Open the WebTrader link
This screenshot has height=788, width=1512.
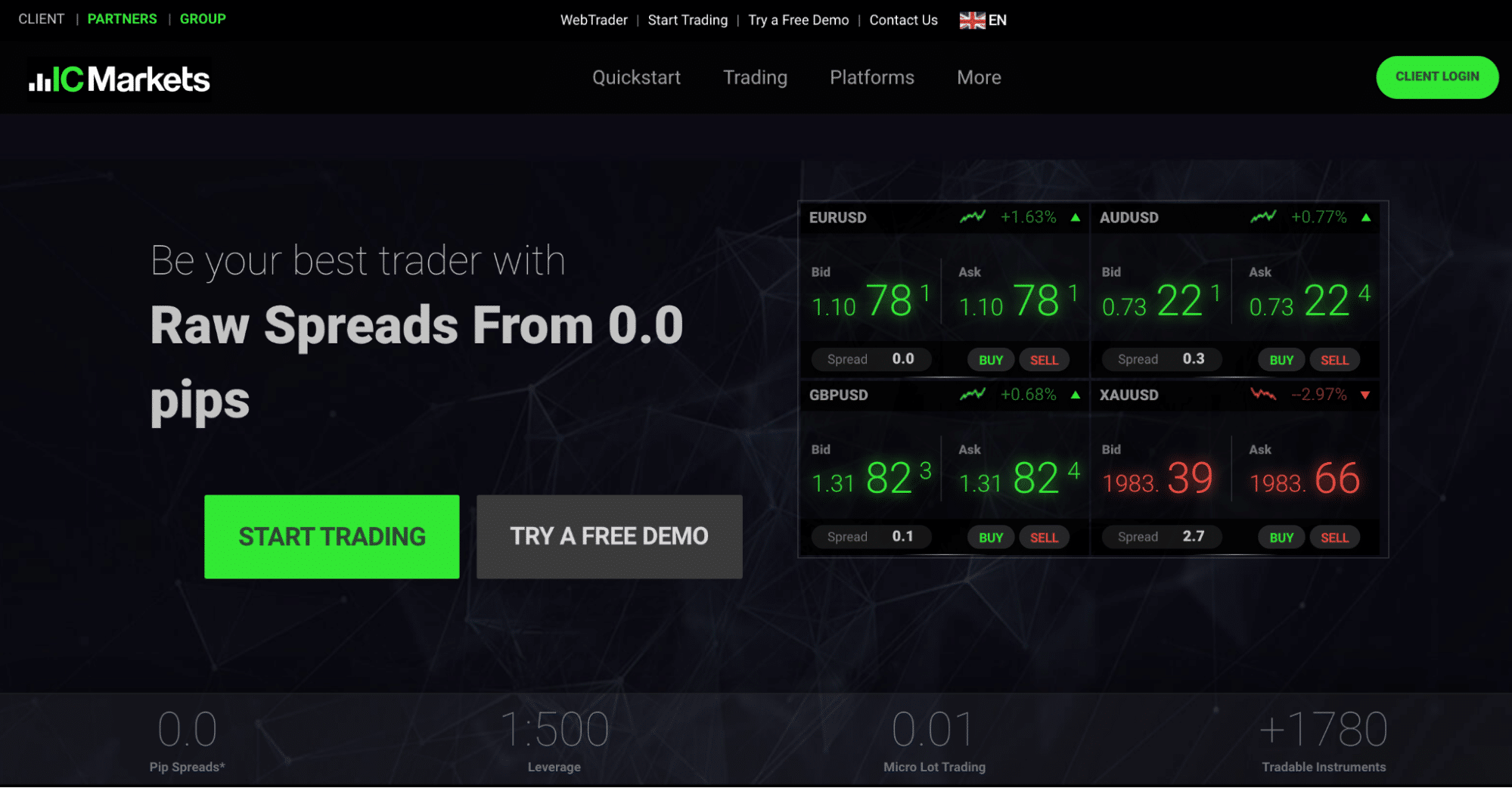coord(594,20)
